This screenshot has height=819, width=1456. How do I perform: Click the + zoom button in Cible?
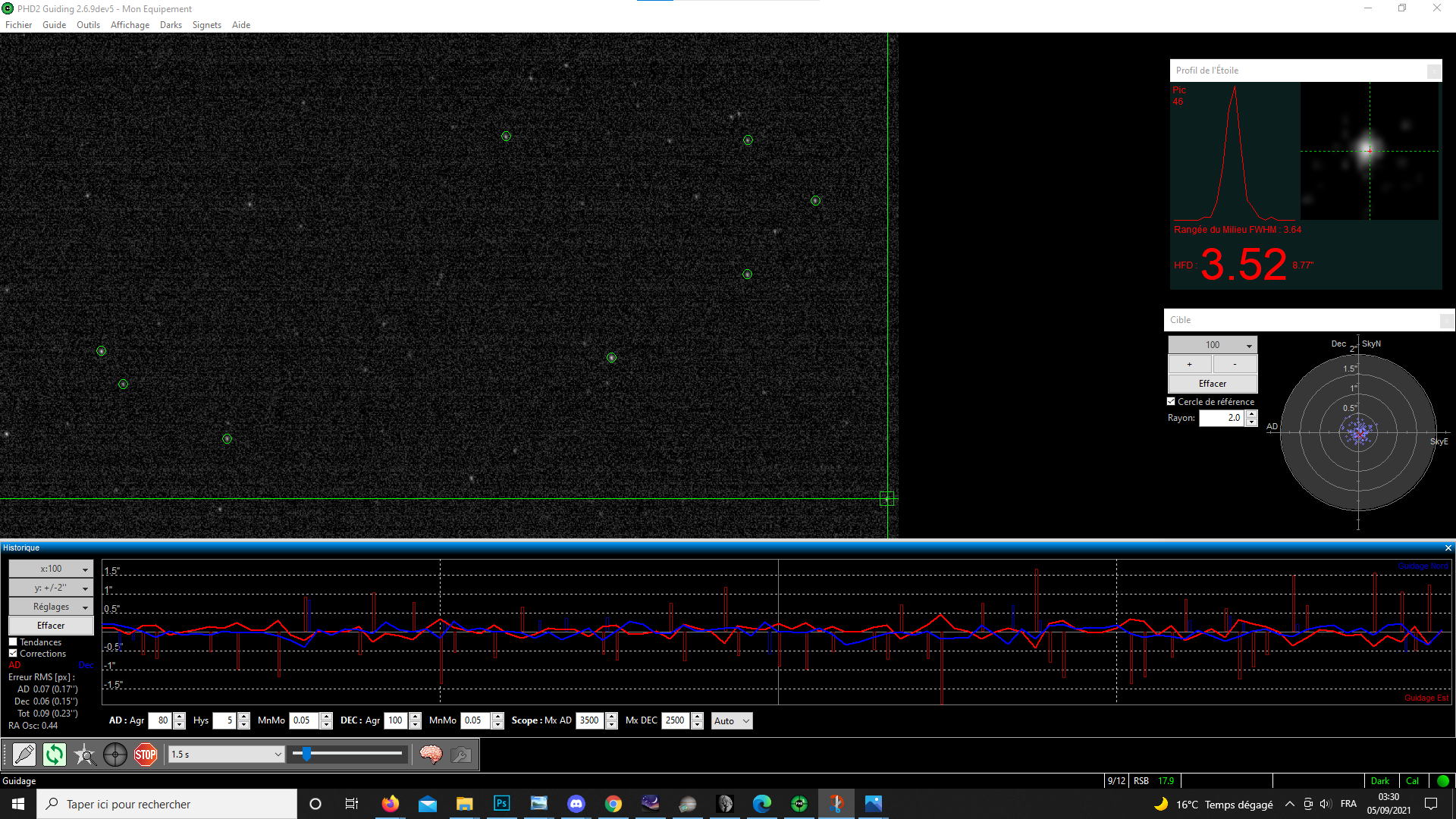[1190, 365]
